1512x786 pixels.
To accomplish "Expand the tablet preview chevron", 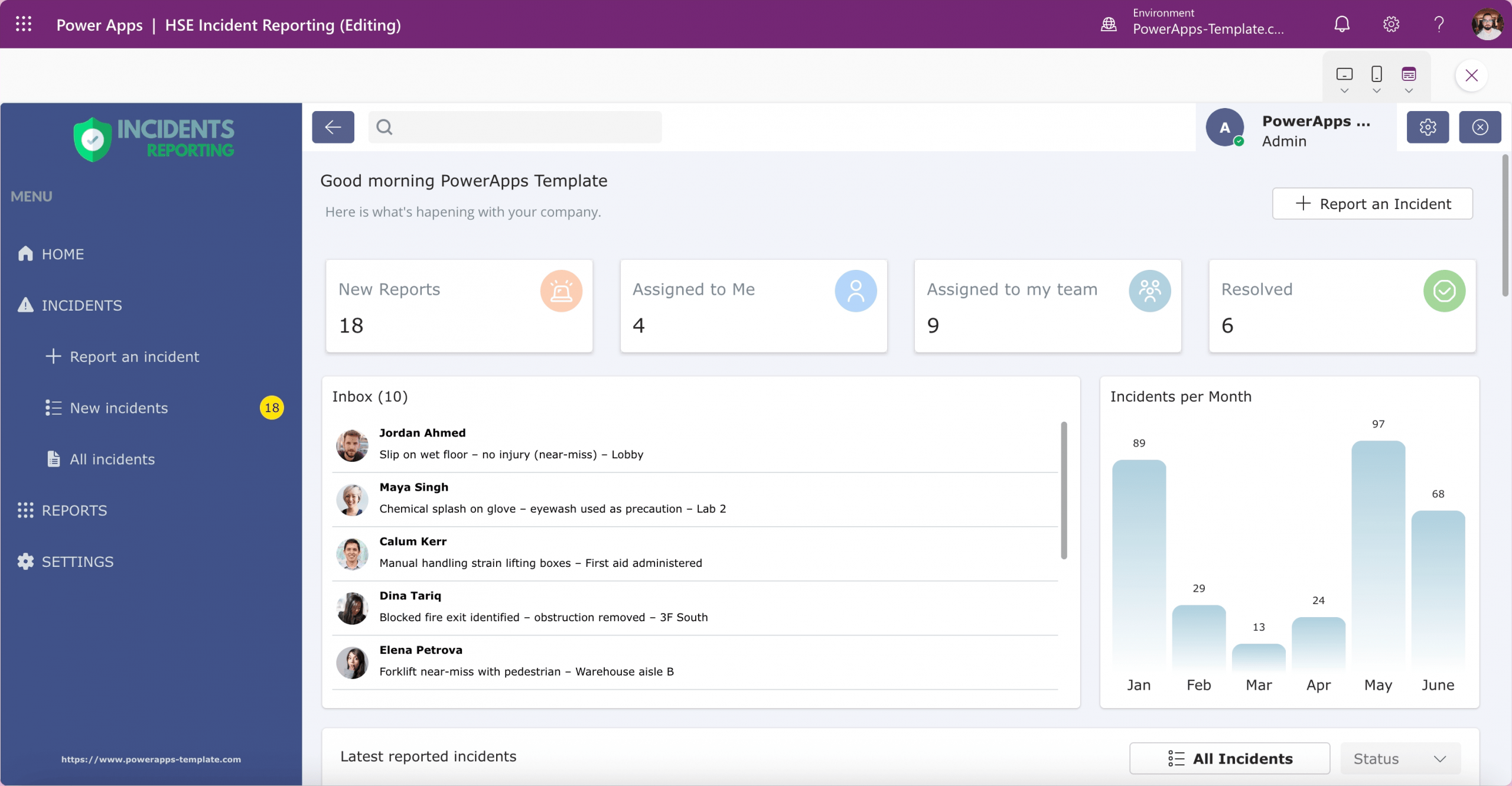I will coord(1409,92).
